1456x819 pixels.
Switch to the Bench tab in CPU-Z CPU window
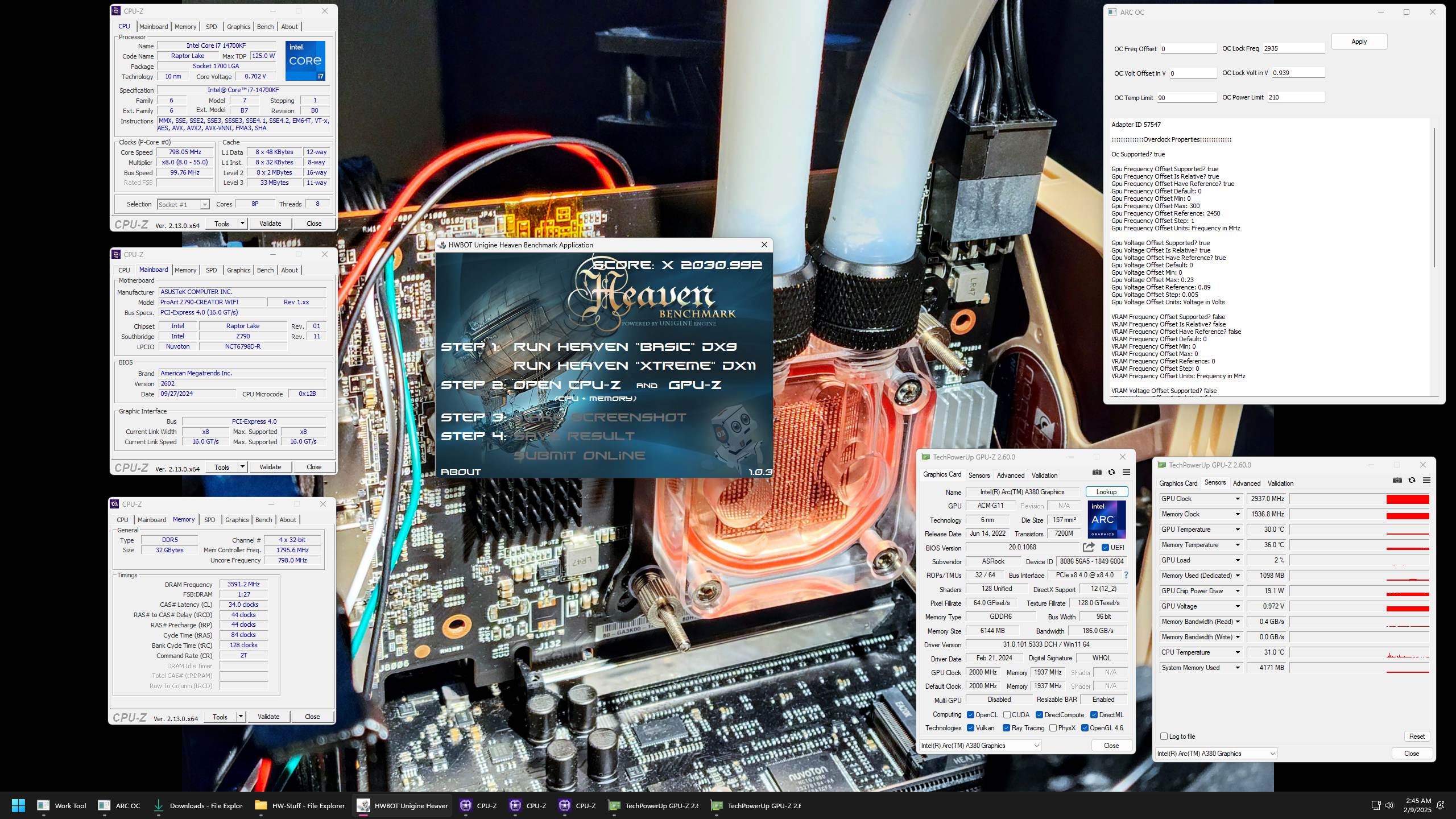(265, 27)
